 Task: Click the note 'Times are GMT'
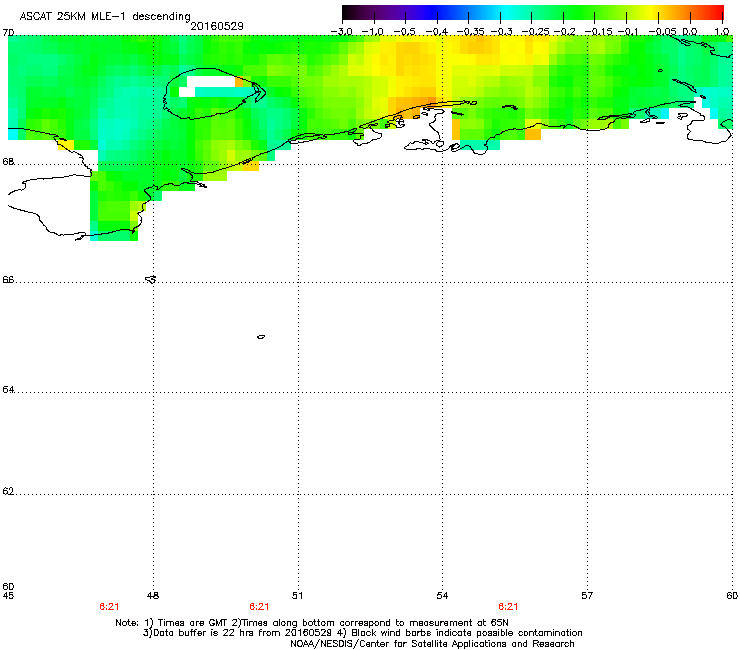pos(193,623)
